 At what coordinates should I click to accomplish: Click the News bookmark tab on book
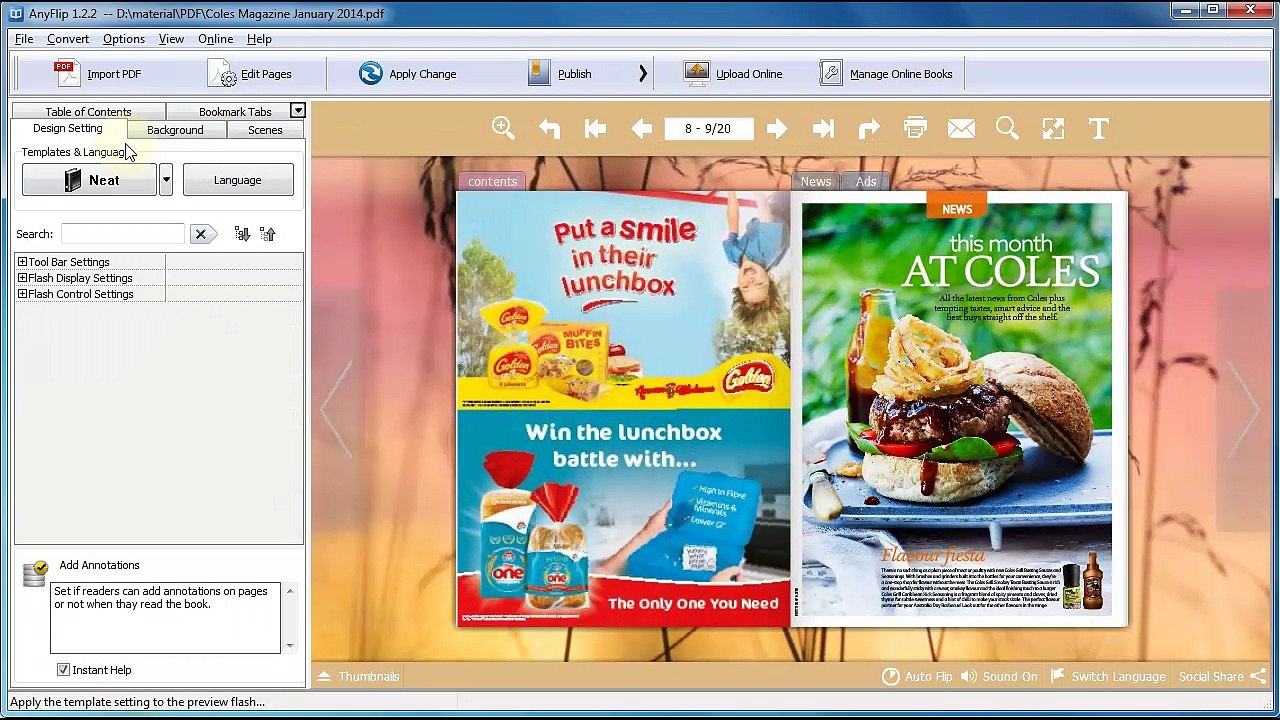click(815, 181)
